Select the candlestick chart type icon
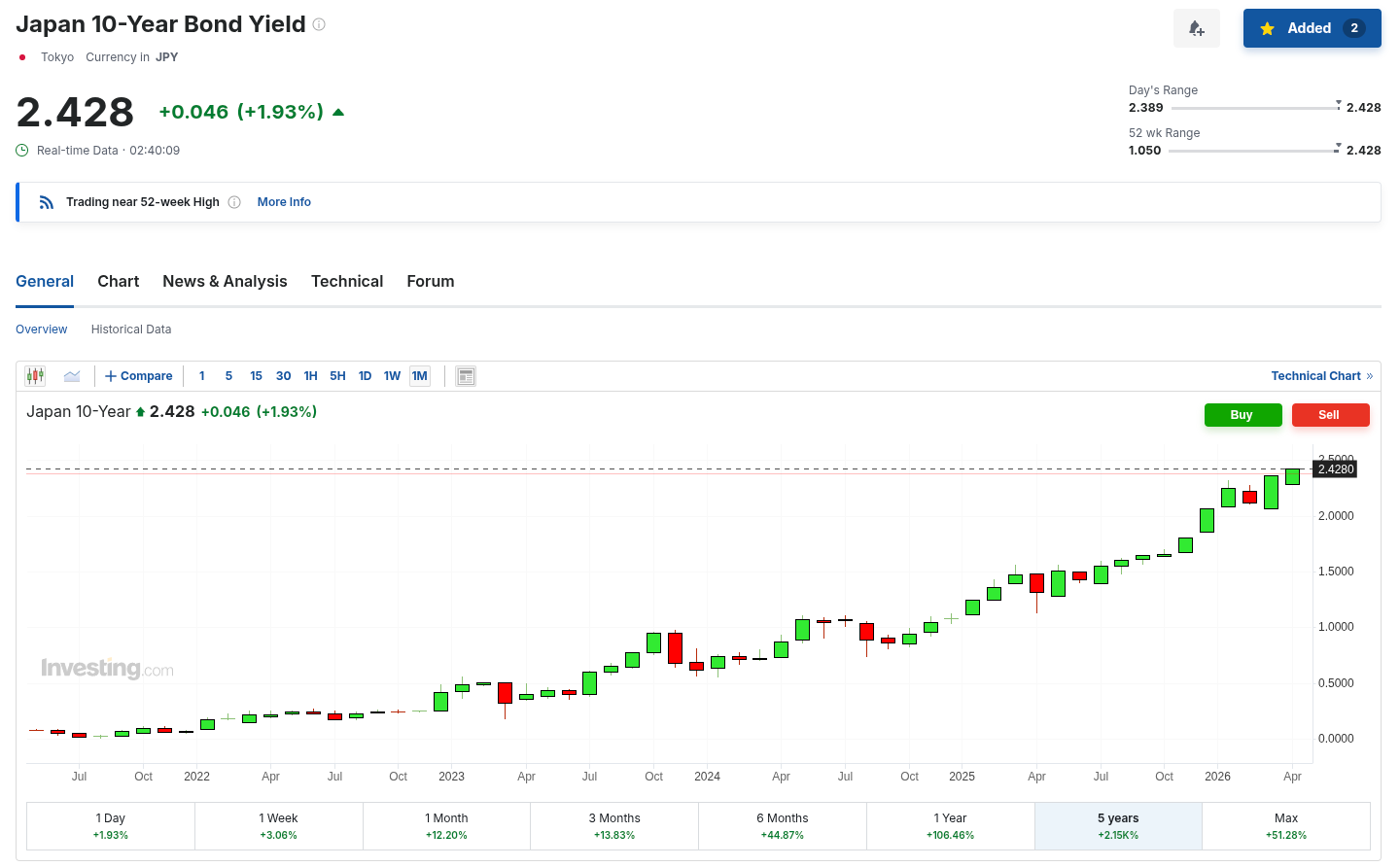The width and height of the screenshot is (1400, 867). click(36, 376)
